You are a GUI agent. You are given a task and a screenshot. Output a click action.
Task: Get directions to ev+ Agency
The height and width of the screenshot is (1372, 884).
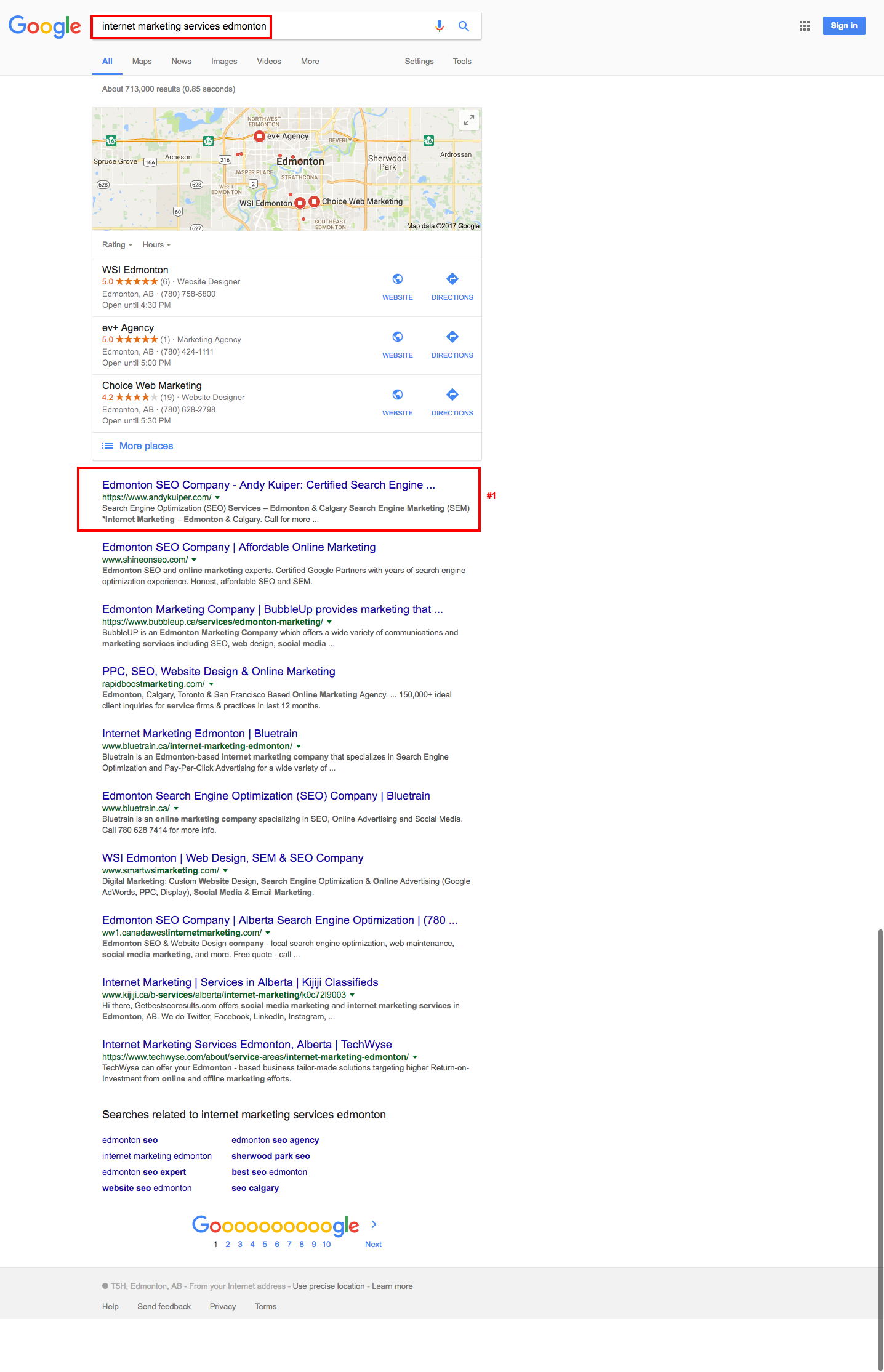point(452,337)
